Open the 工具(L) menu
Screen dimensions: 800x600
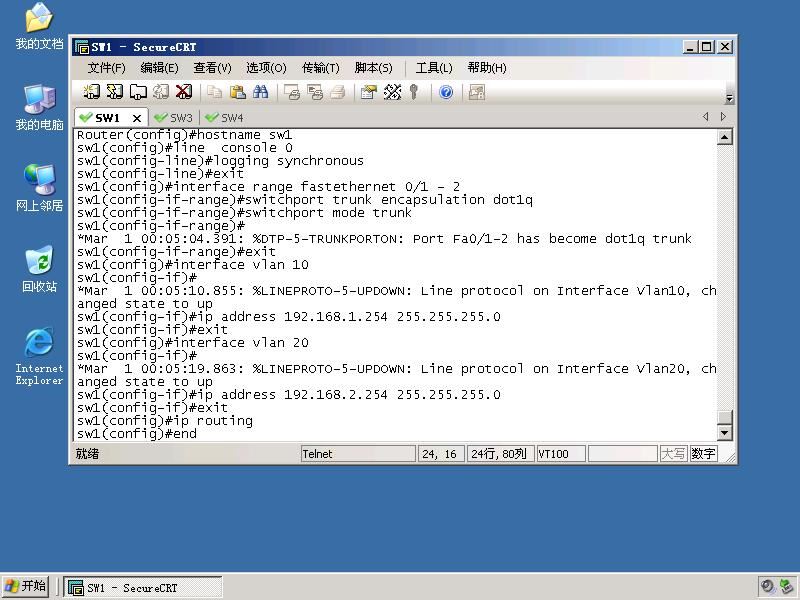click(434, 68)
